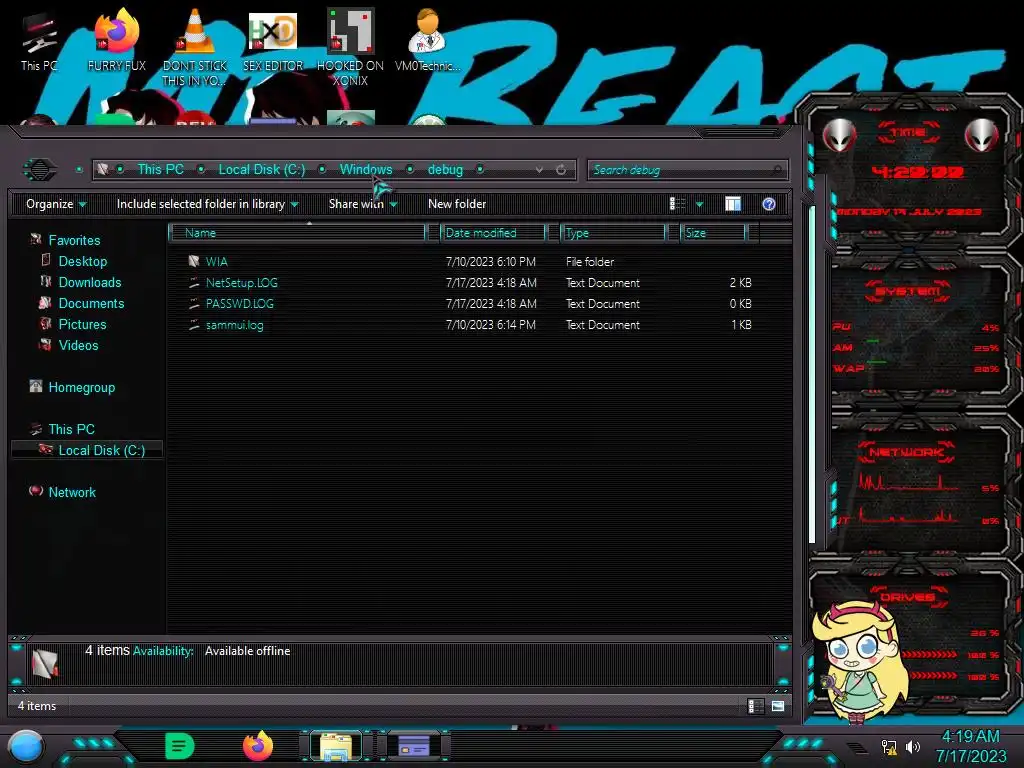This screenshot has height=768, width=1024.
Task: Open network status tray icon
Action: coord(888,747)
